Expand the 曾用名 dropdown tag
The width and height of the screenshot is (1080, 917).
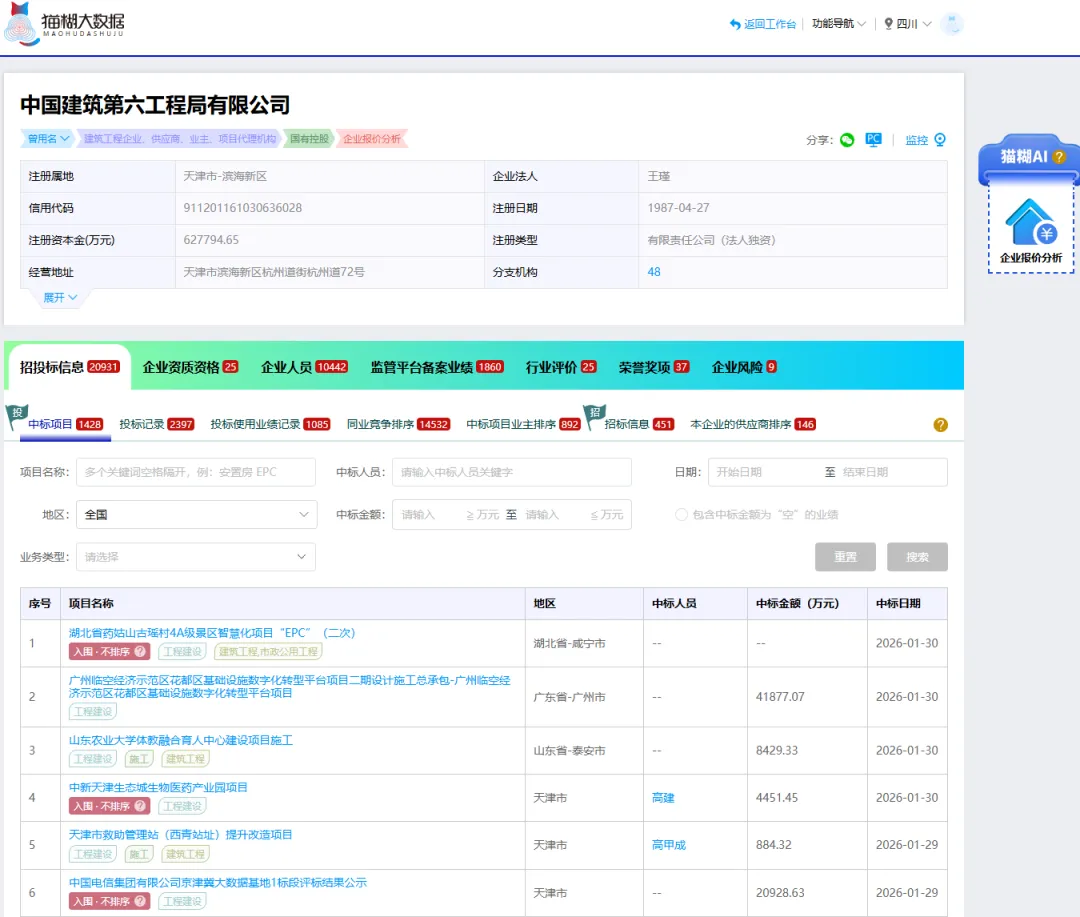(47, 138)
